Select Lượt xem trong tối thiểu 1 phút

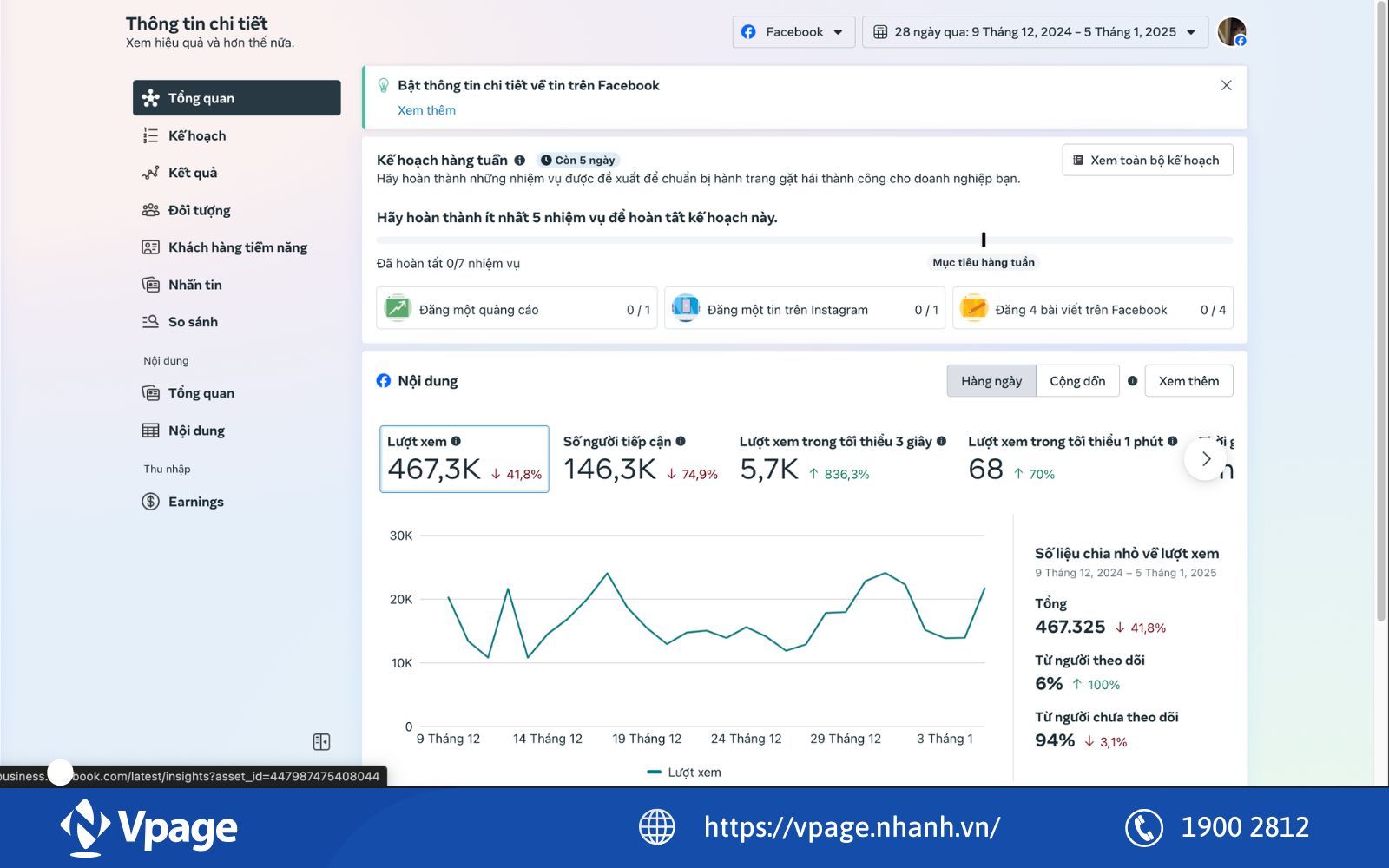click(x=1072, y=459)
